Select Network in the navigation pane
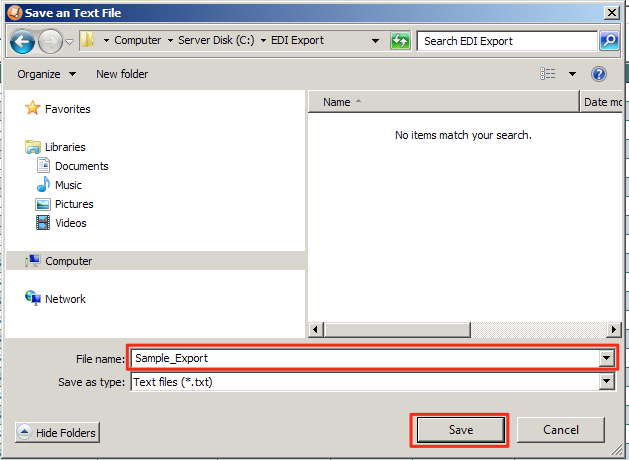This screenshot has height=460, width=629. pyautogui.click(x=65, y=299)
